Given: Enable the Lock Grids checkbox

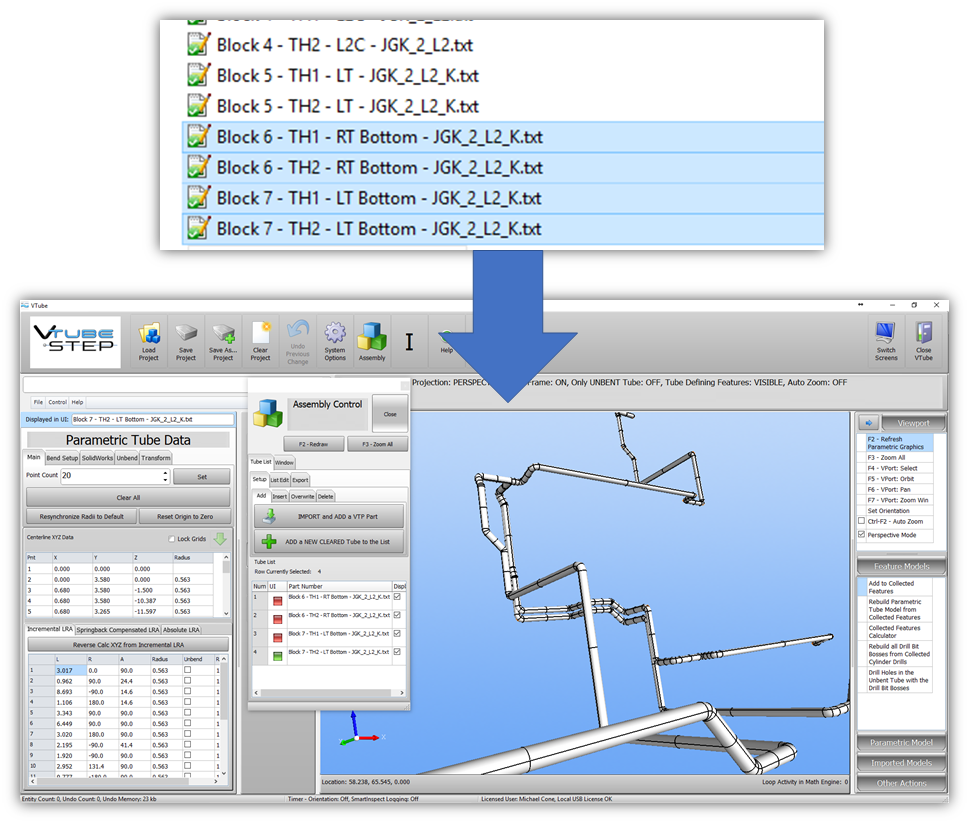Looking at the screenshot, I should 170,539.
